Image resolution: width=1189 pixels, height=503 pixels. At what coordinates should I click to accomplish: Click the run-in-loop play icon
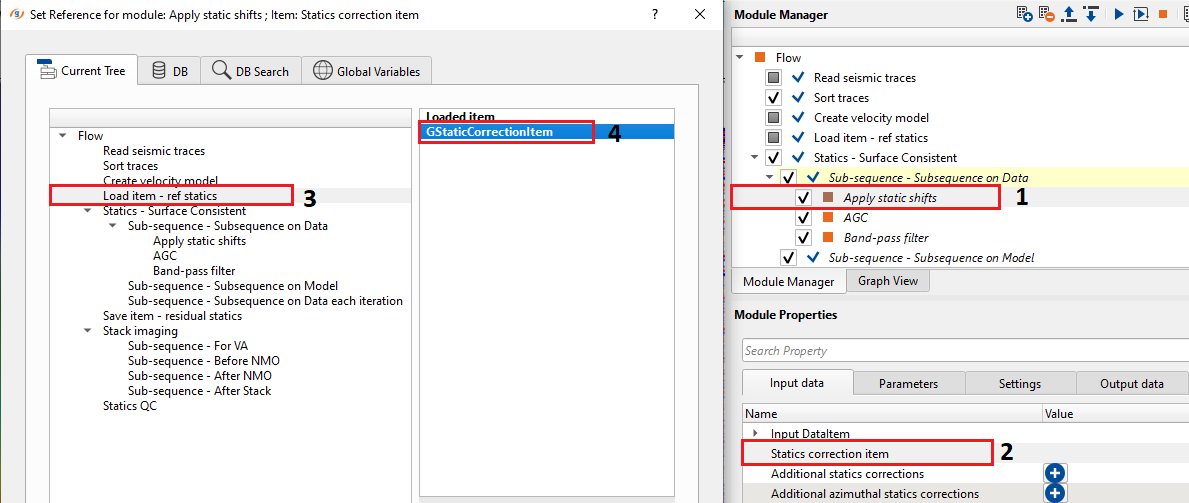1141,14
